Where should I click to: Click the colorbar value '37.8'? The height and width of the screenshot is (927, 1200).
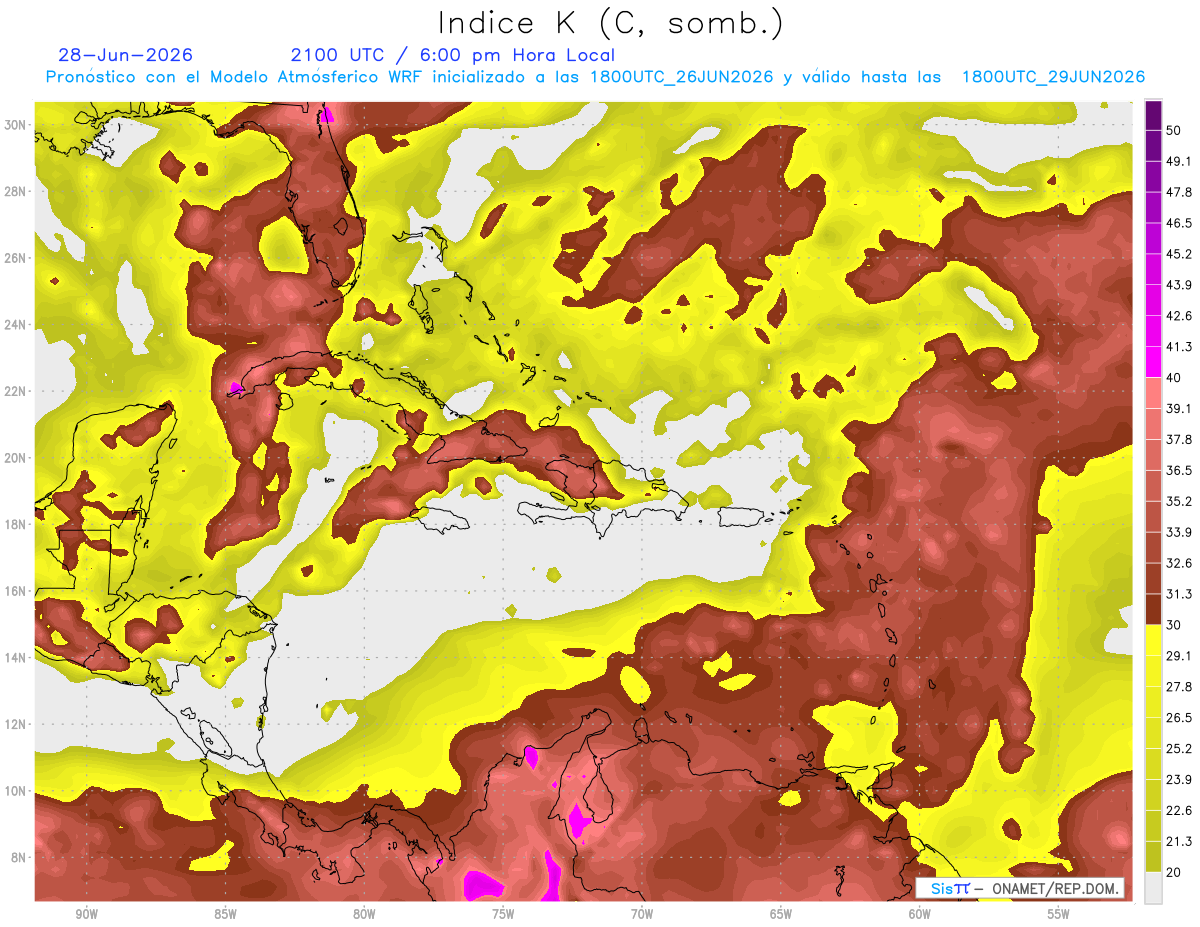[x=1179, y=440]
